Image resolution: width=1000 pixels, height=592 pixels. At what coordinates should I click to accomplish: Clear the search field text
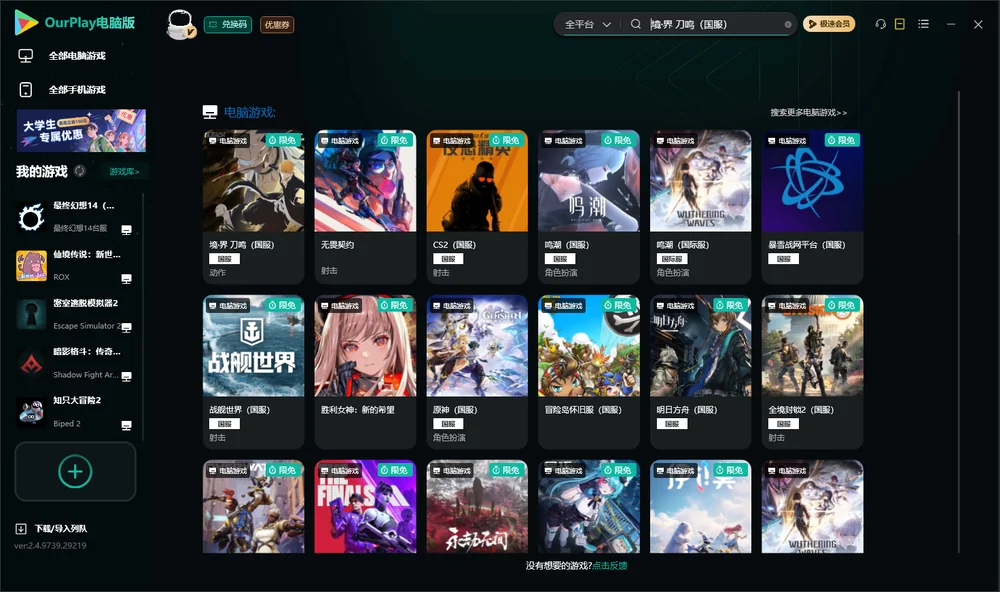[x=788, y=24]
